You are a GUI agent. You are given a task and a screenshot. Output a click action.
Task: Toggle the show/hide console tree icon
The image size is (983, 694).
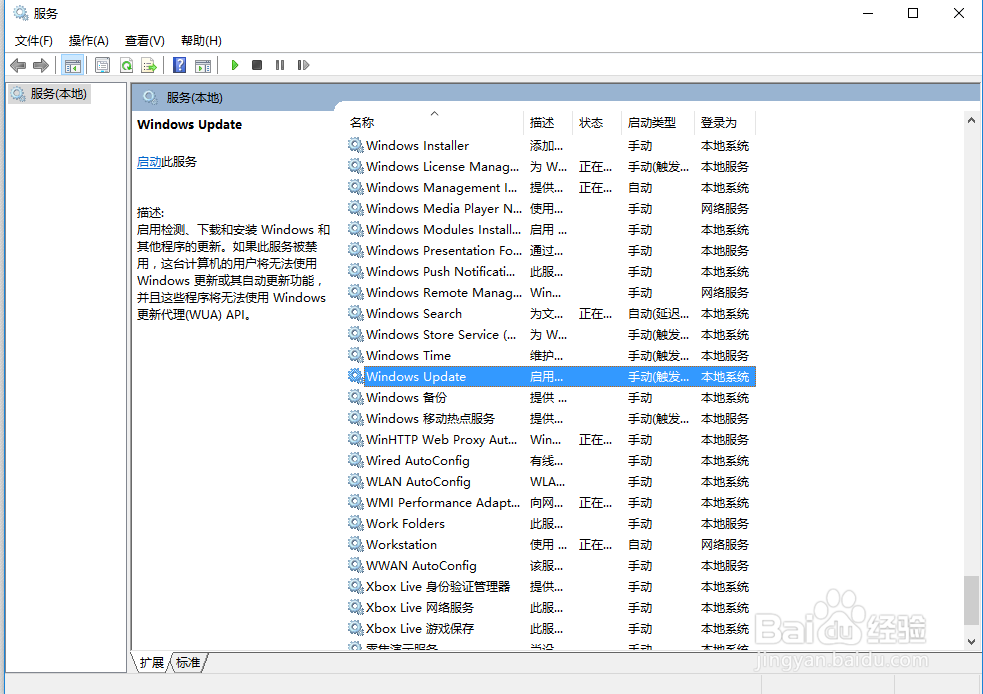(x=73, y=65)
